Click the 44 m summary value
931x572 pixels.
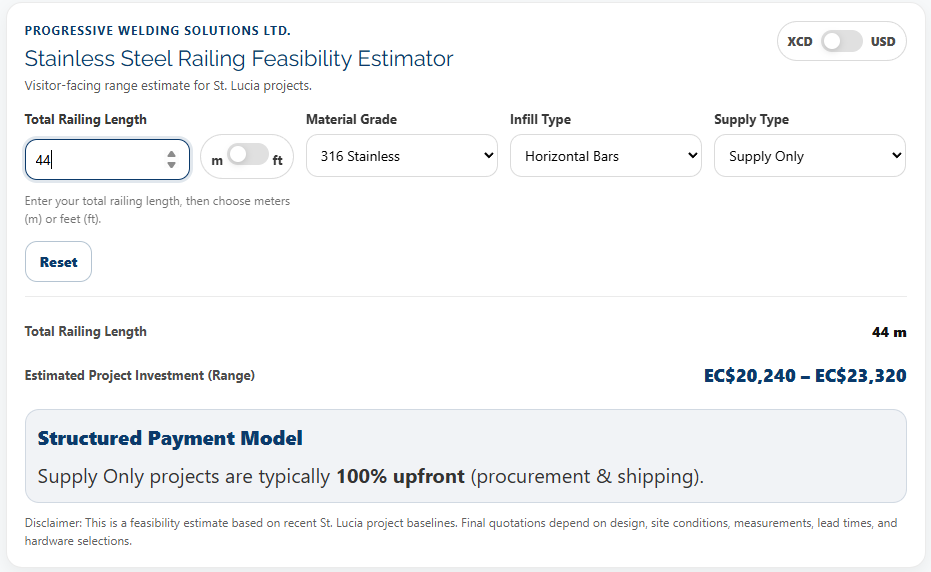tap(888, 332)
